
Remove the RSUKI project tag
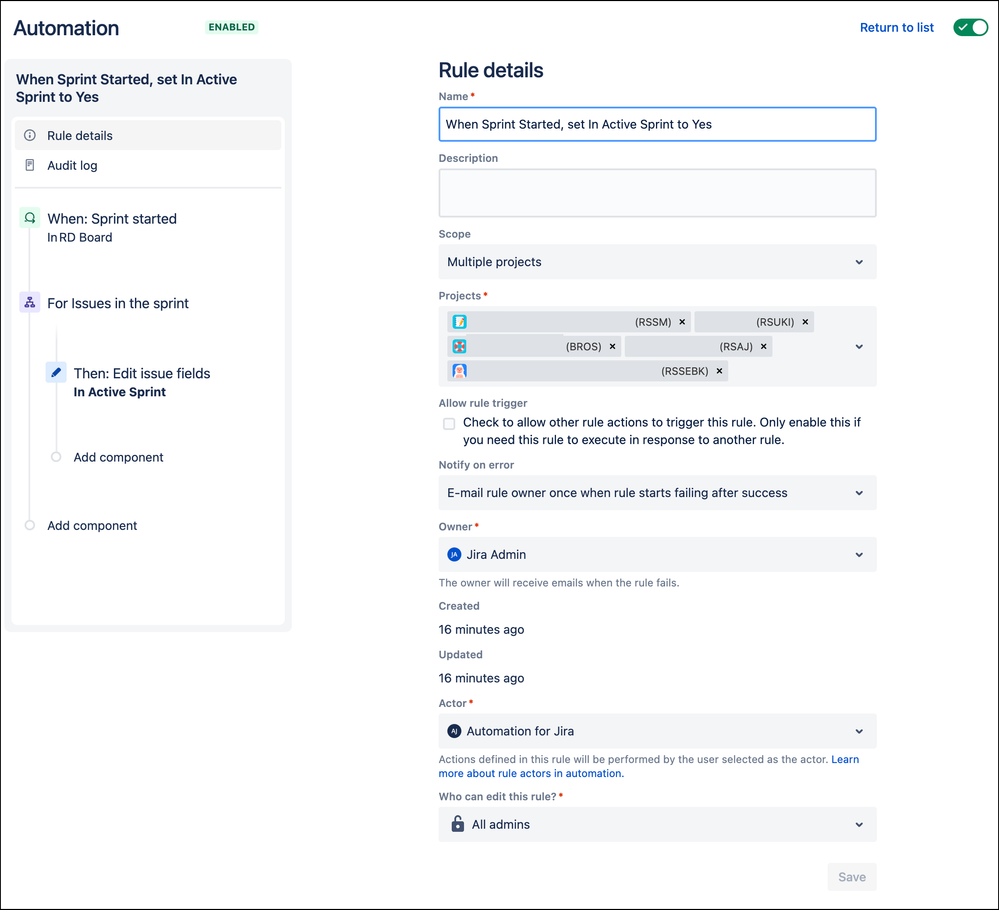point(805,322)
